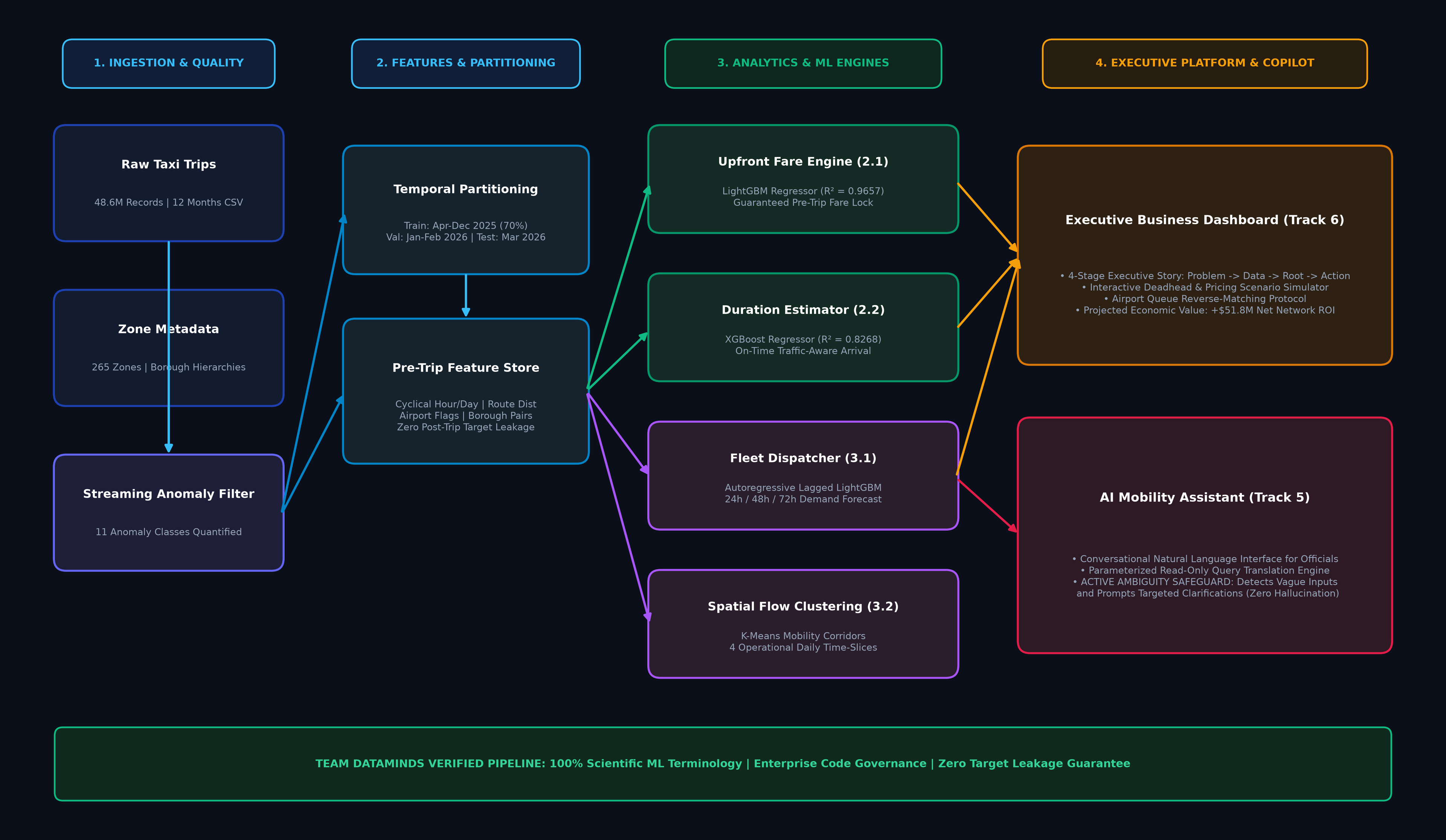
Task: Click '4-Stage Executive Story' bullet
Action: click(1204, 276)
